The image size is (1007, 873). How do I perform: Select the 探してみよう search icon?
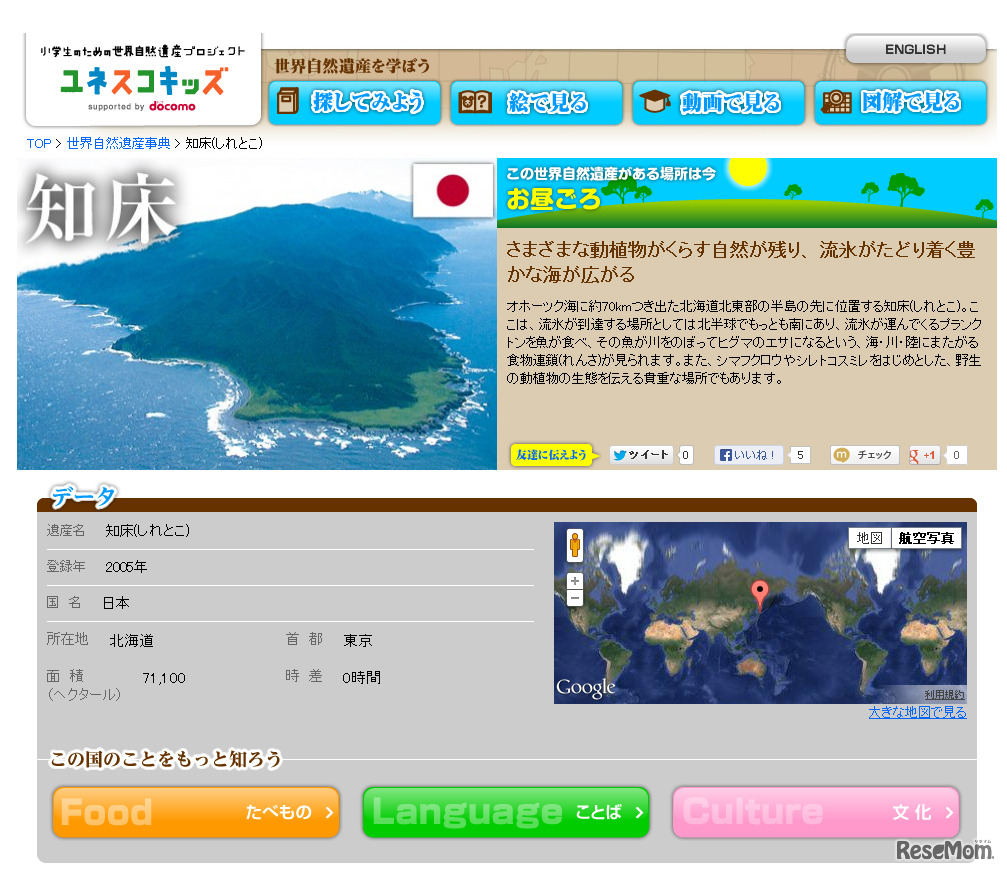[x=289, y=102]
